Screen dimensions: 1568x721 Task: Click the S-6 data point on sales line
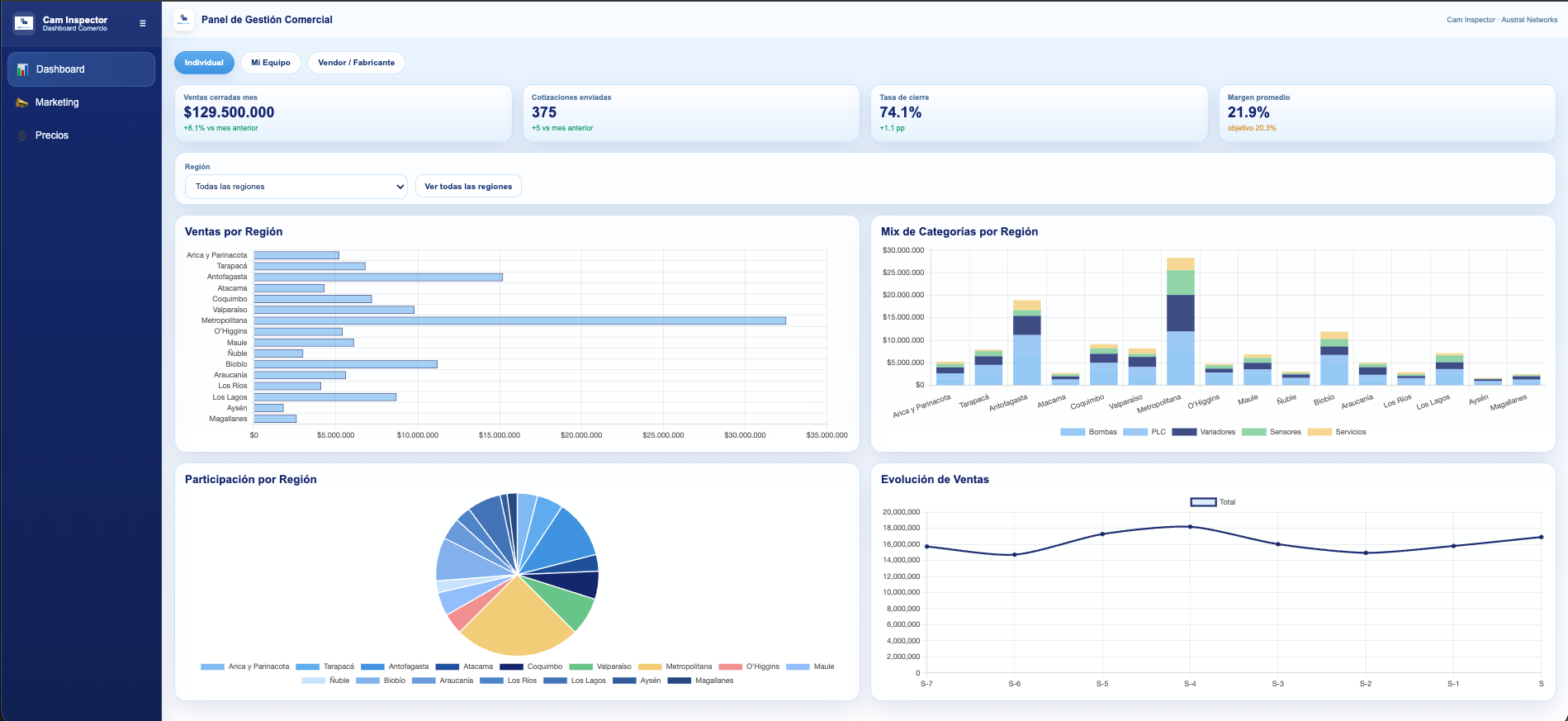[1015, 554]
